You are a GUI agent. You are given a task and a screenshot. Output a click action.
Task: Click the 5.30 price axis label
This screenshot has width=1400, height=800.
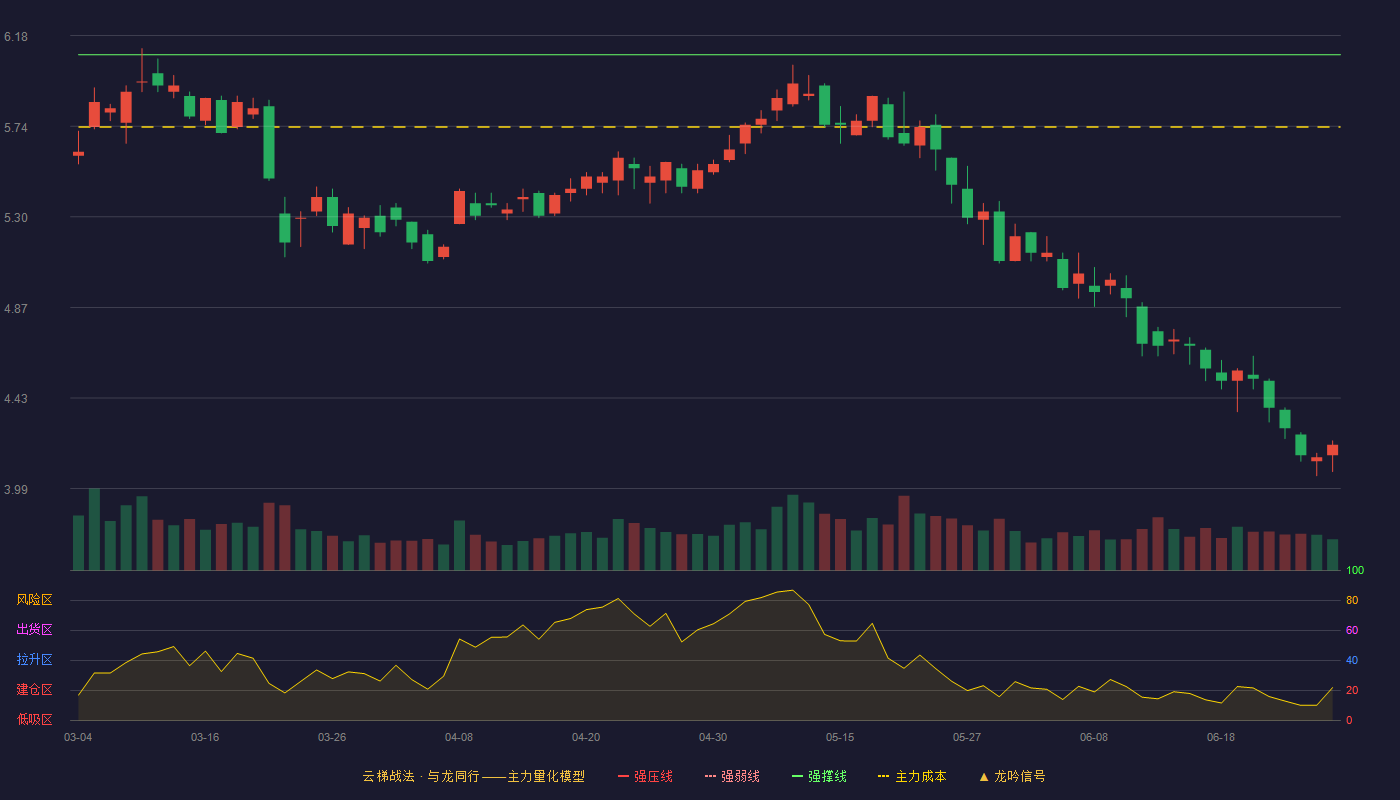click(16, 218)
